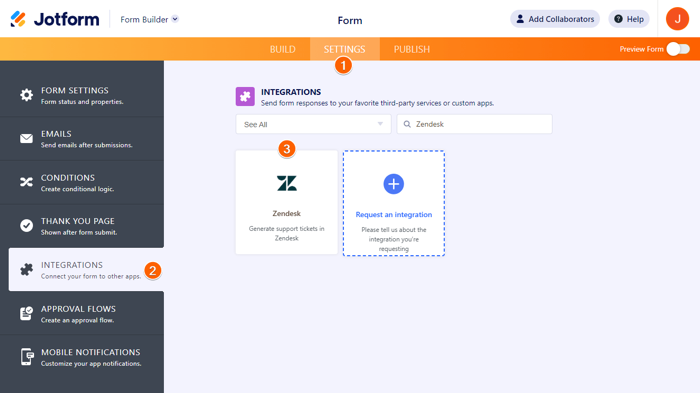
Task: Select the Emails envelope icon
Action: point(26,138)
